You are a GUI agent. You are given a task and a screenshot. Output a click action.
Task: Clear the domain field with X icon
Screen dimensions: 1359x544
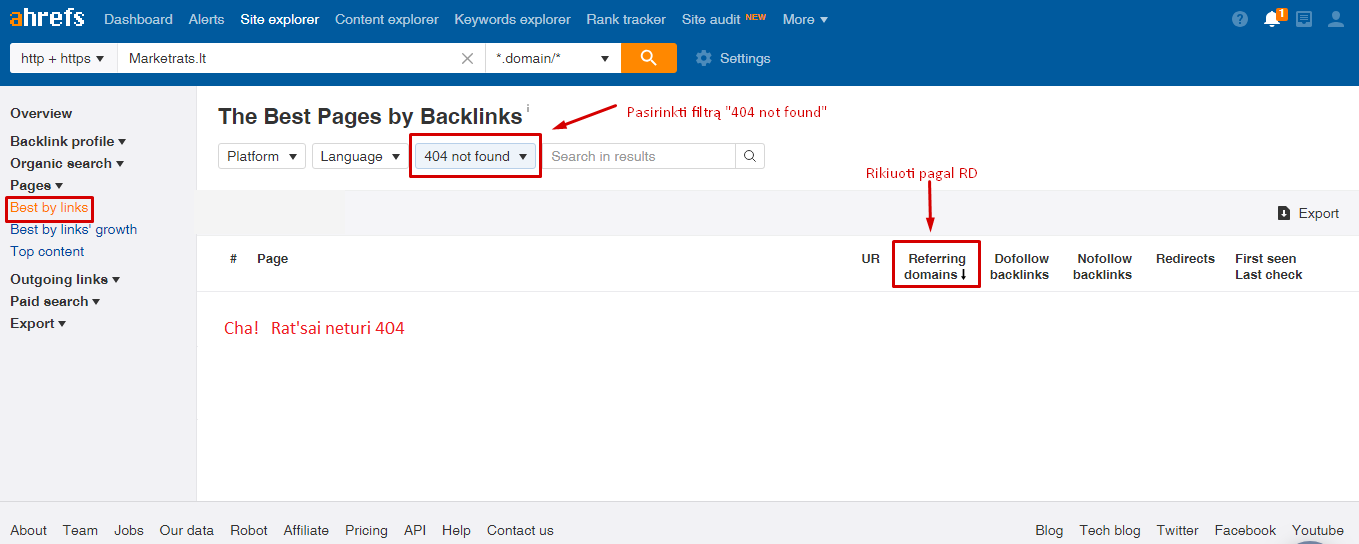pyautogui.click(x=467, y=58)
